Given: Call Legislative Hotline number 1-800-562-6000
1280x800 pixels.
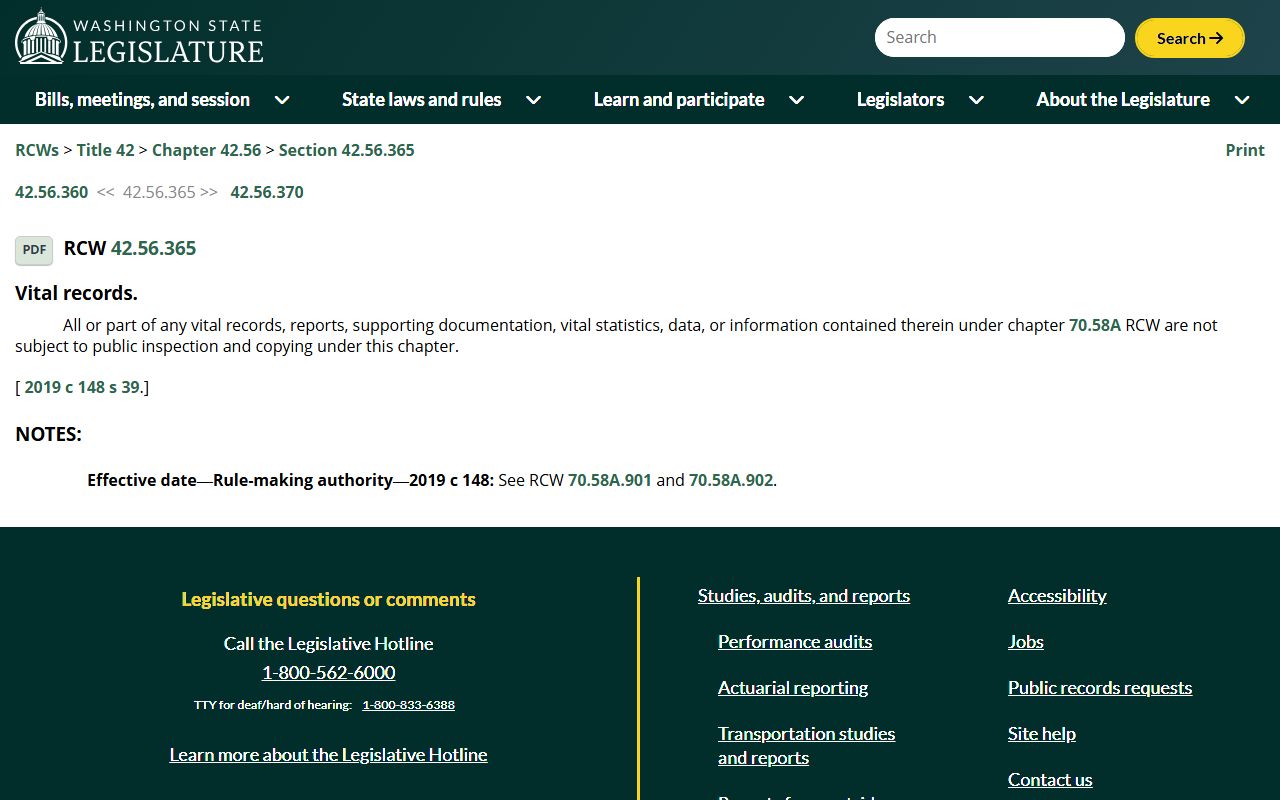Looking at the screenshot, I should tap(328, 672).
